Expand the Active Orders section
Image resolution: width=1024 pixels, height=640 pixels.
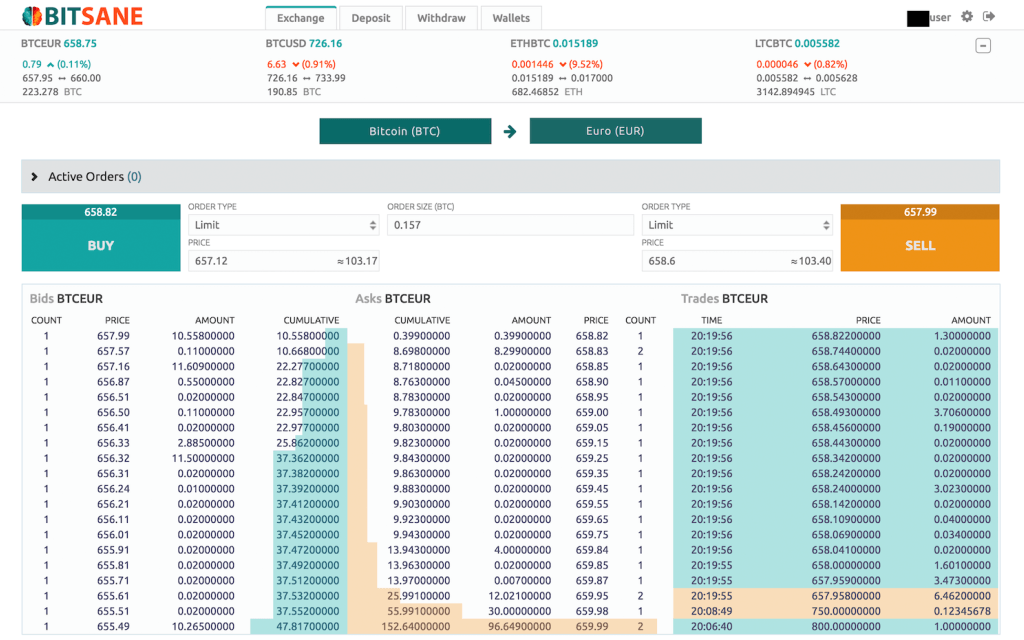click(x=34, y=177)
